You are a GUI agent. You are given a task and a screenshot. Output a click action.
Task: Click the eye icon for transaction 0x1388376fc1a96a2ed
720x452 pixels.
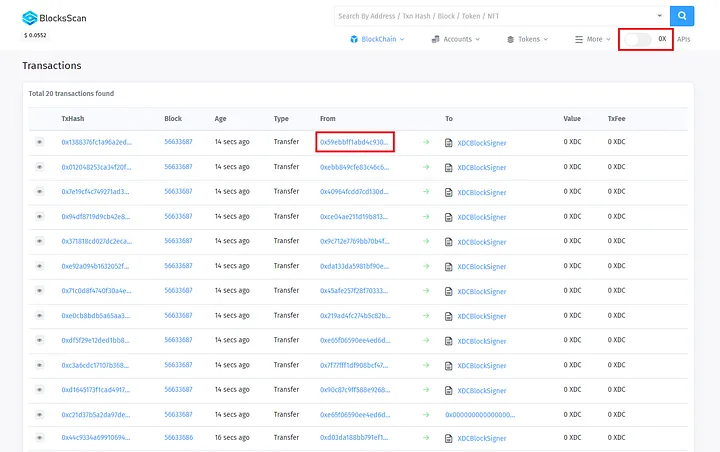41,142
